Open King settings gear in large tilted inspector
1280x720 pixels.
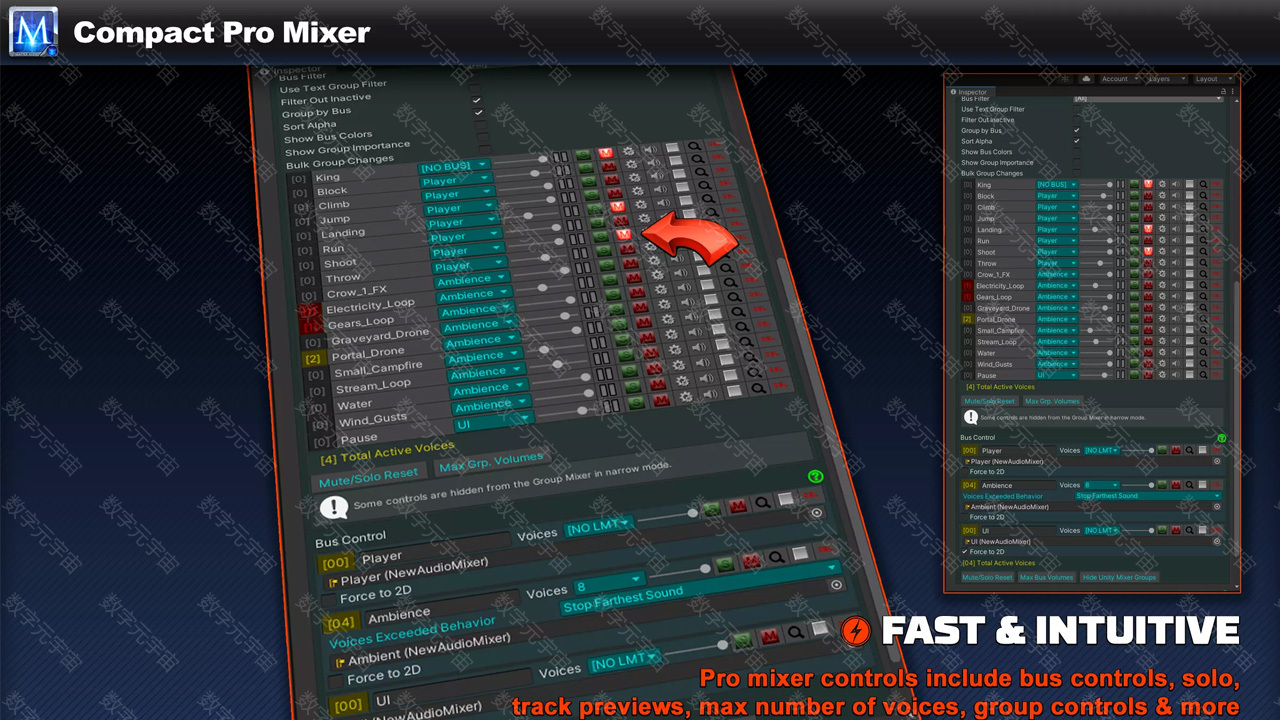click(x=628, y=150)
